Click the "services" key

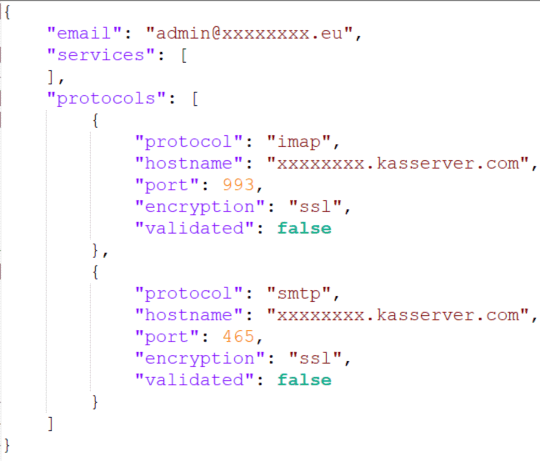101,55
